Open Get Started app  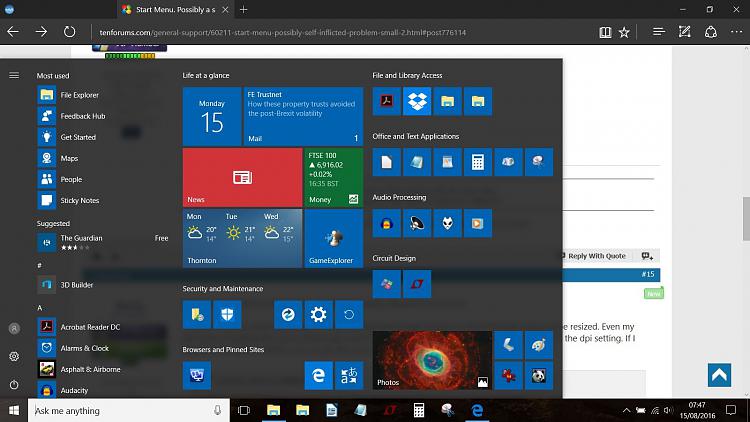103,137
